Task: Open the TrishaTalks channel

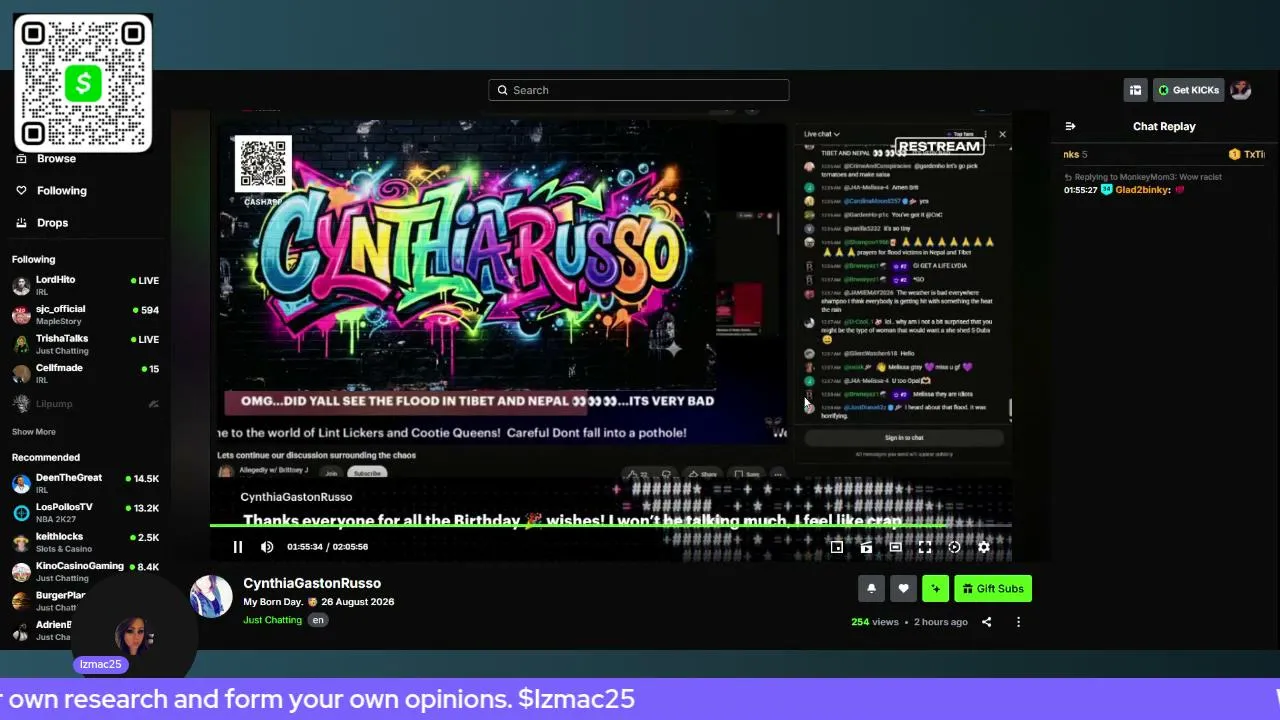Action: (85, 344)
